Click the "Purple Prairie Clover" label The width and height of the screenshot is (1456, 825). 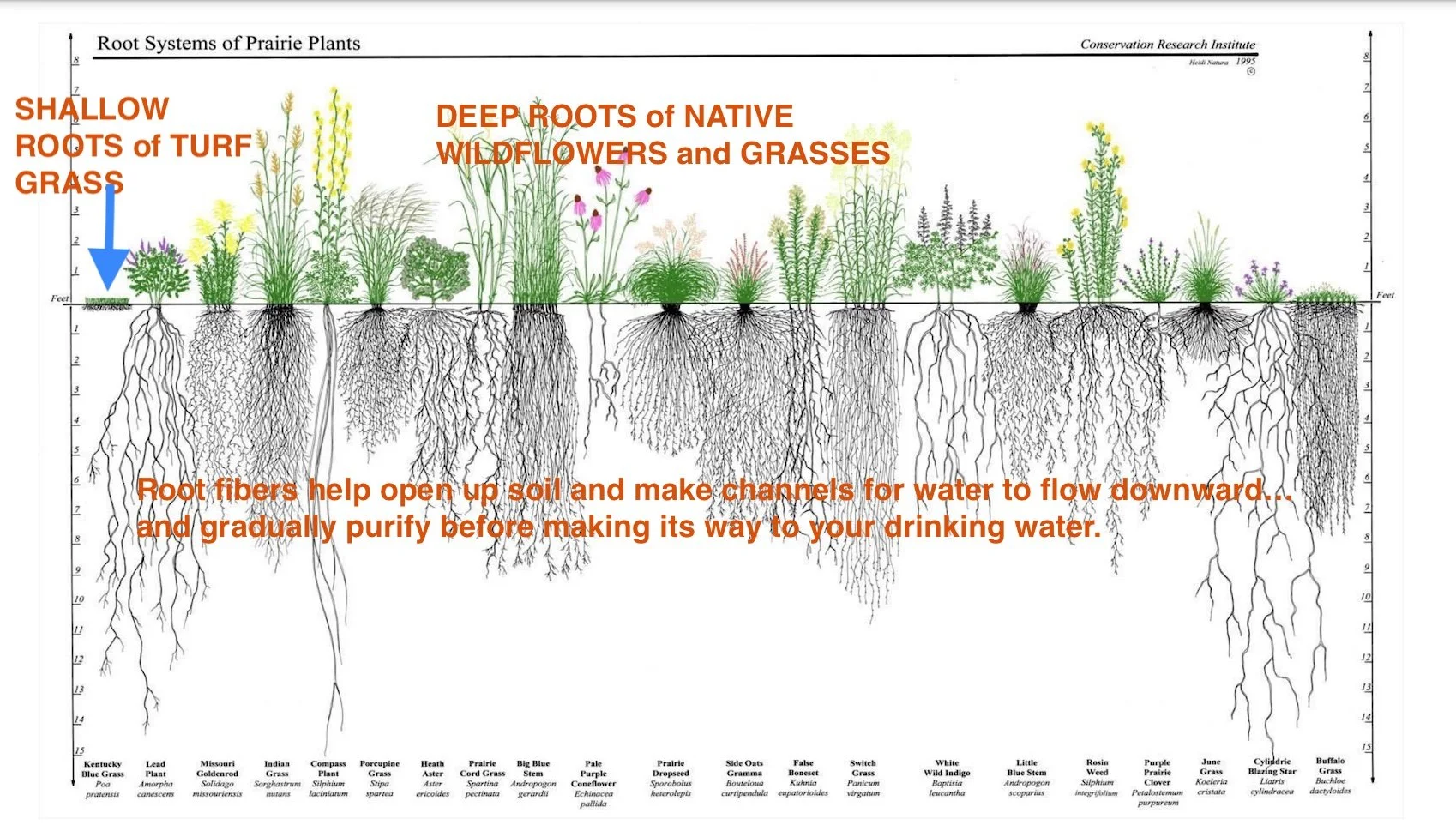pos(1157,772)
